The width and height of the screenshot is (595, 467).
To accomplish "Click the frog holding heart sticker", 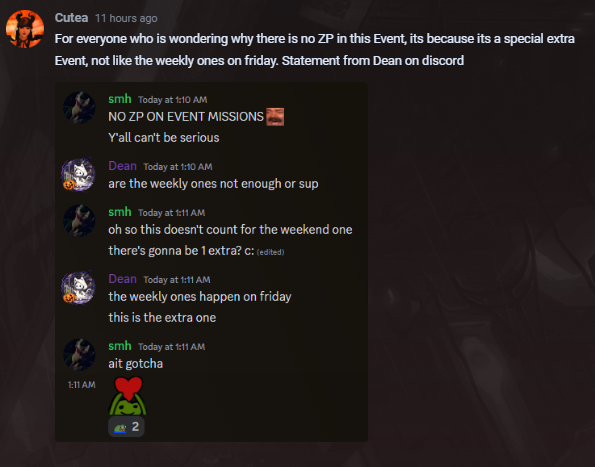I will [128, 396].
